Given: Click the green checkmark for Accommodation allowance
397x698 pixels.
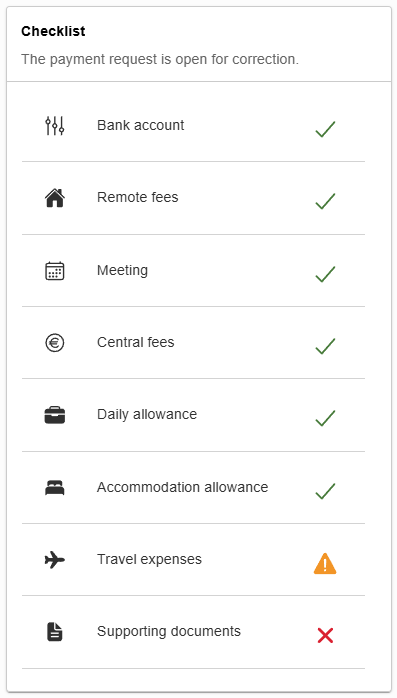Looking at the screenshot, I should pyautogui.click(x=325, y=491).
